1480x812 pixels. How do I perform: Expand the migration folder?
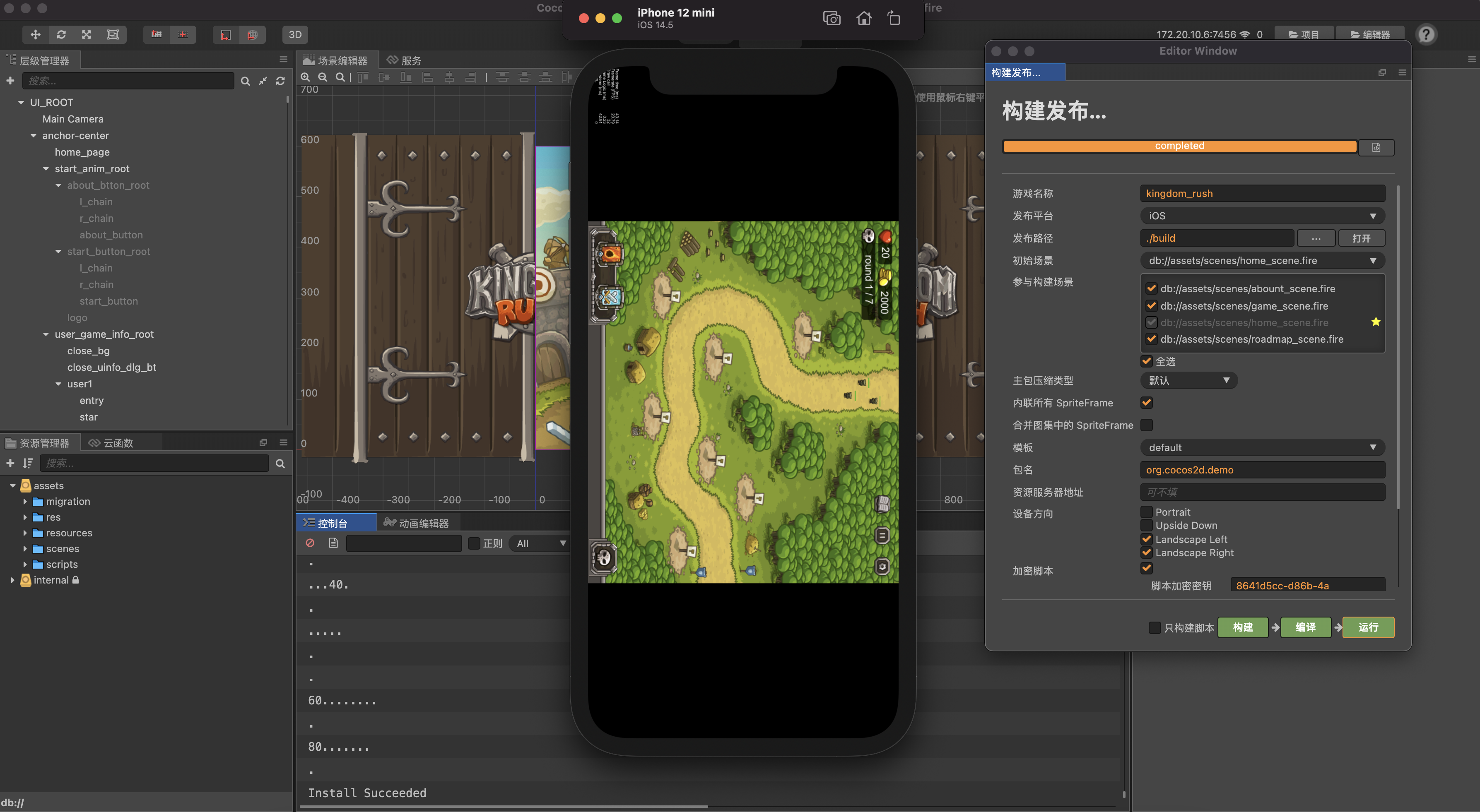25,501
